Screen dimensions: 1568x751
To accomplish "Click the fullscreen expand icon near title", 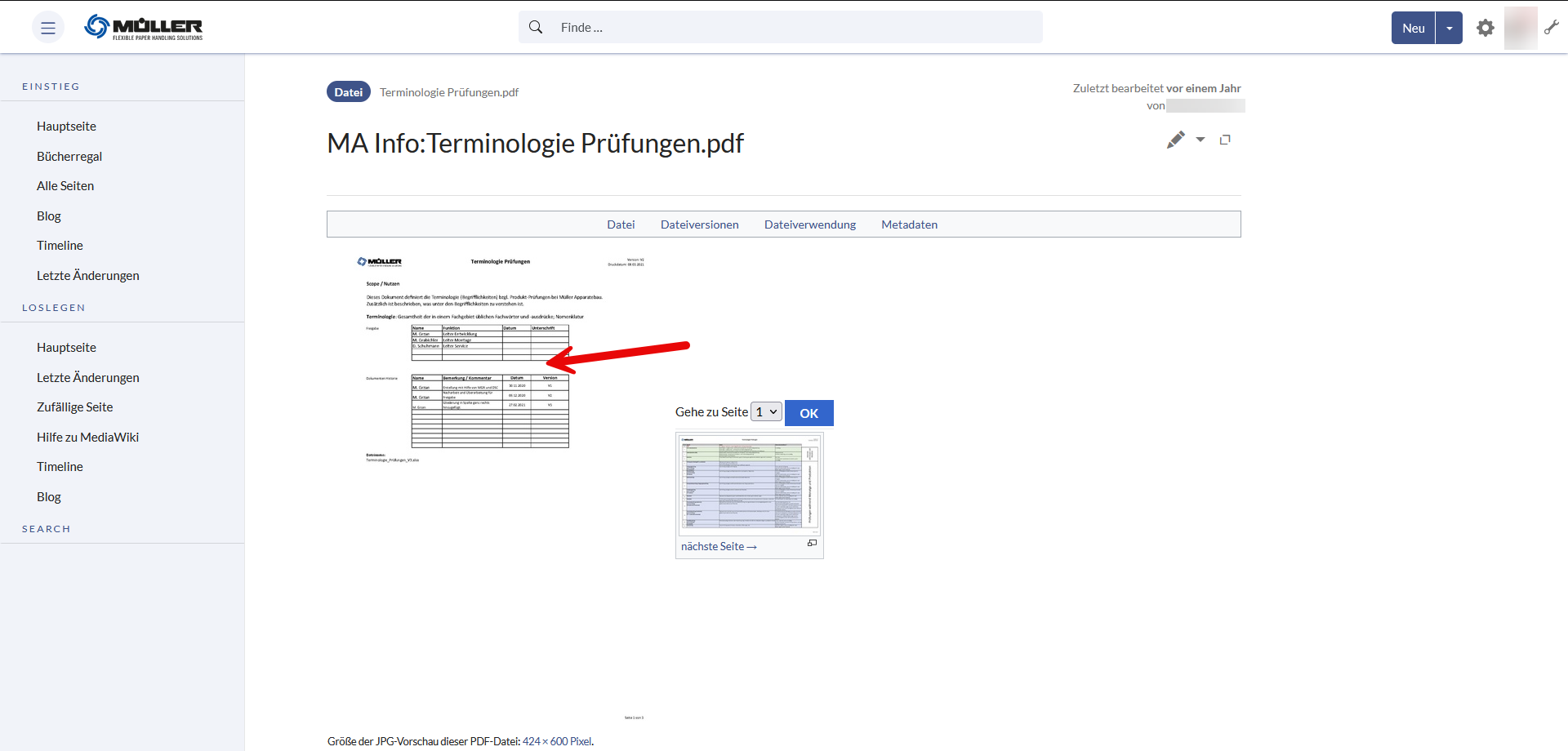I will point(1225,140).
